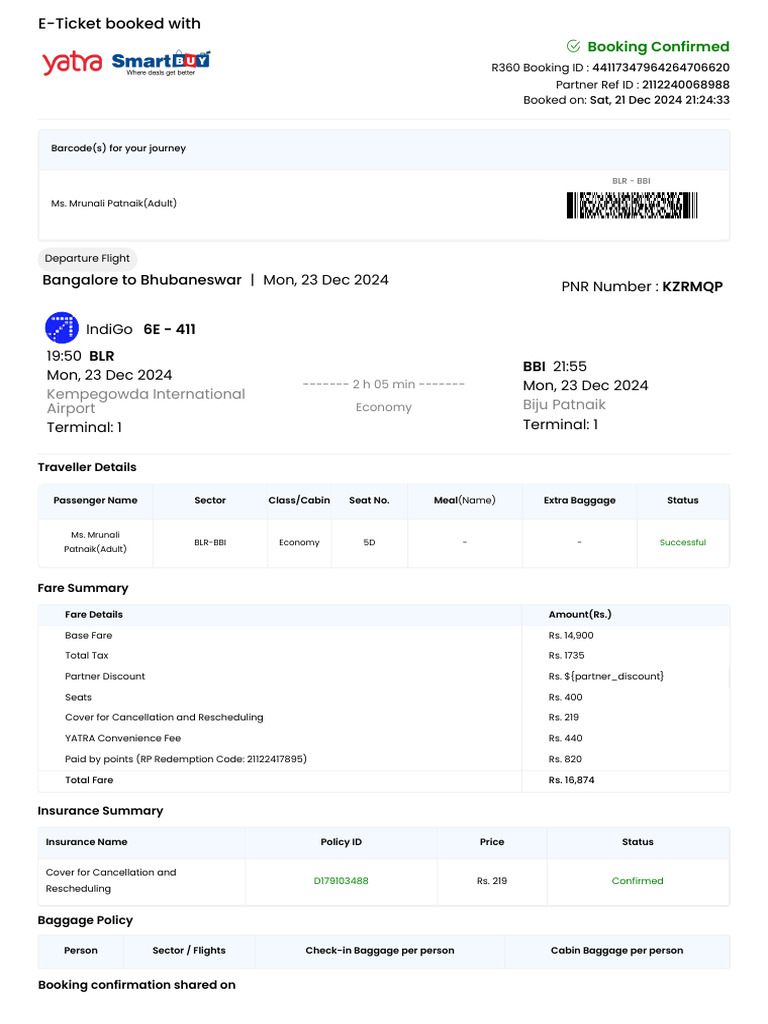Viewport: 768px width, 1024px height.
Task: Click arrival time BBI 21:55
Action: tap(555, 366)
